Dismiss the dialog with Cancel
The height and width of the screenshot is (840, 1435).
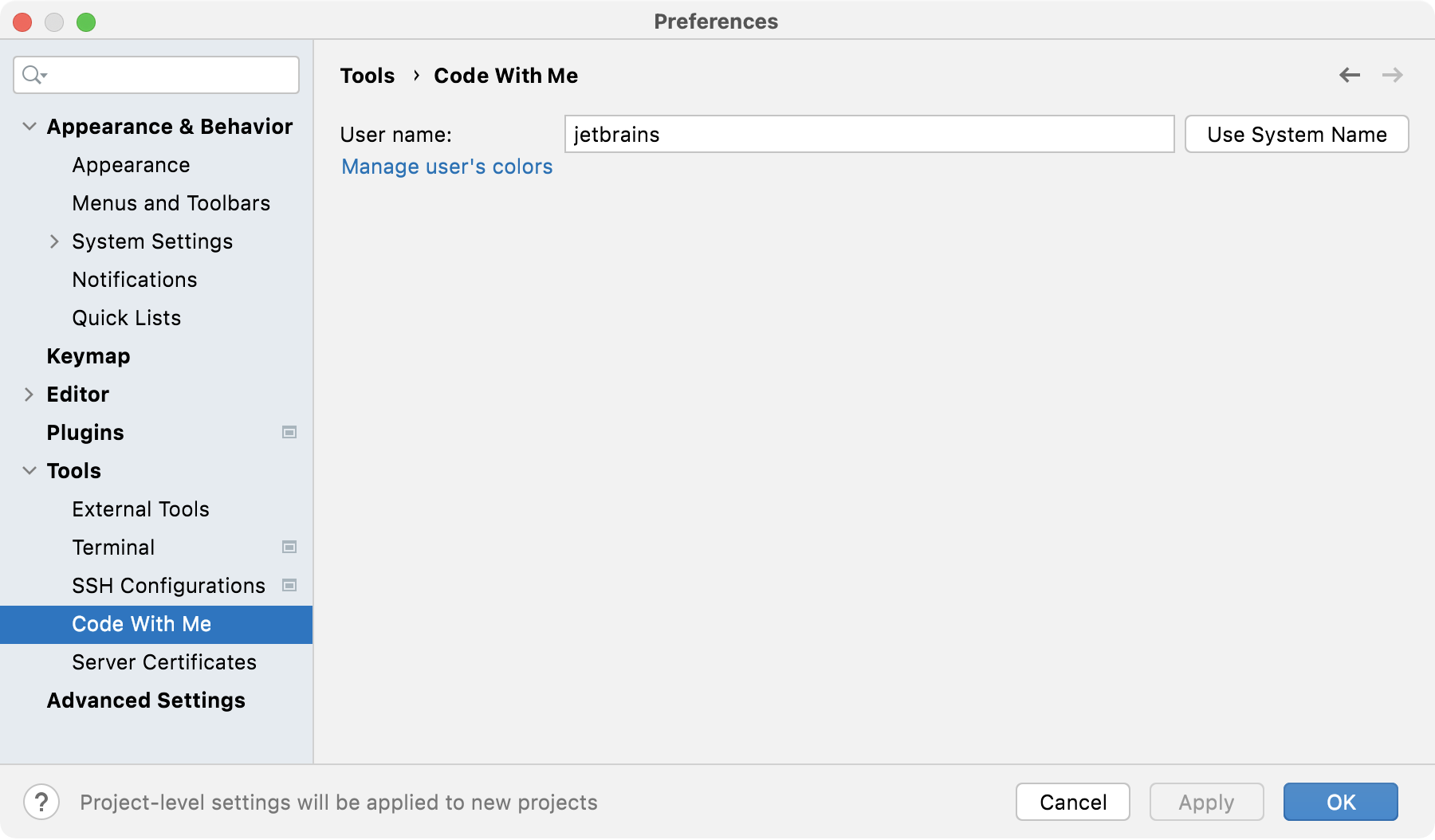[1072, 802]
